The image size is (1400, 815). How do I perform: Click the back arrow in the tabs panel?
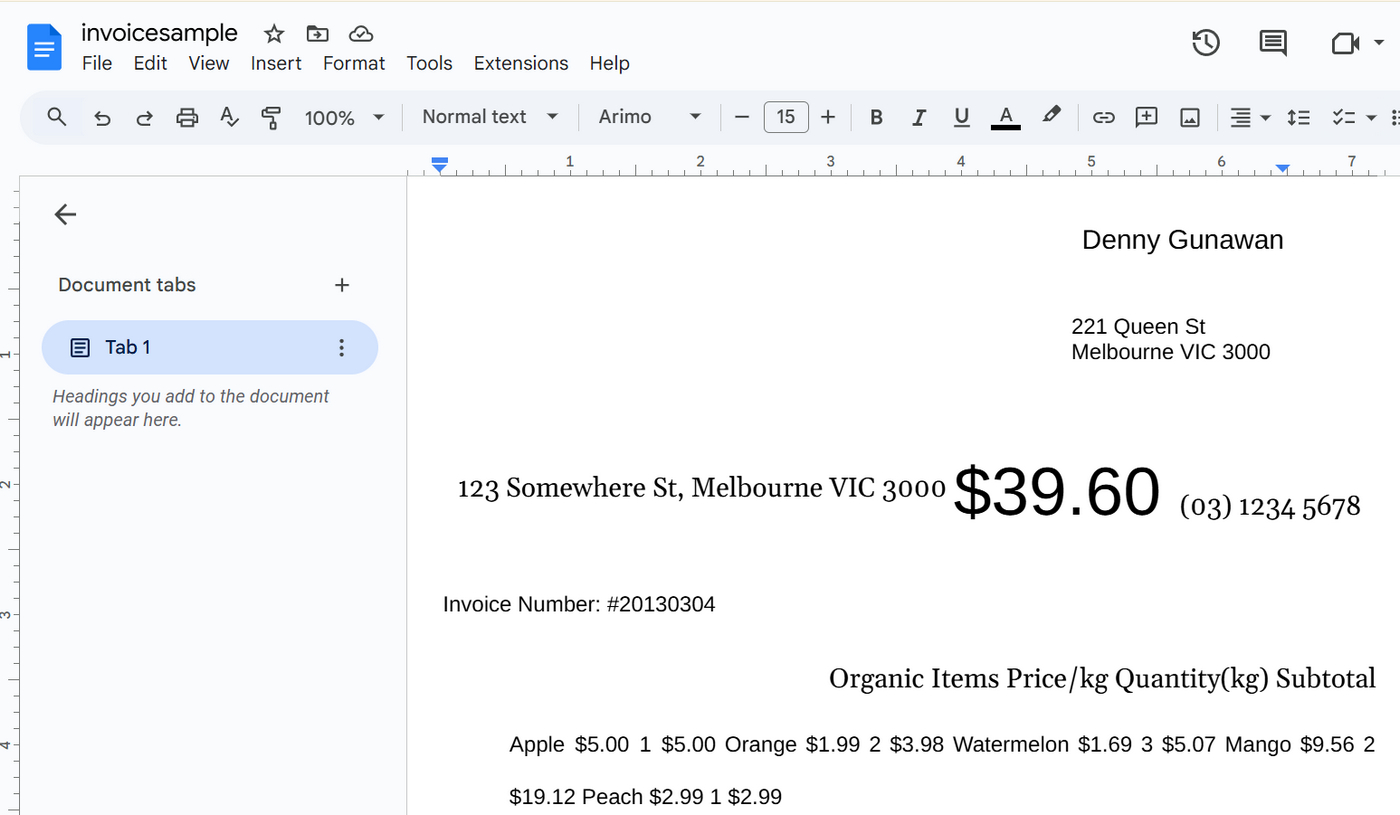coord(65,214)
